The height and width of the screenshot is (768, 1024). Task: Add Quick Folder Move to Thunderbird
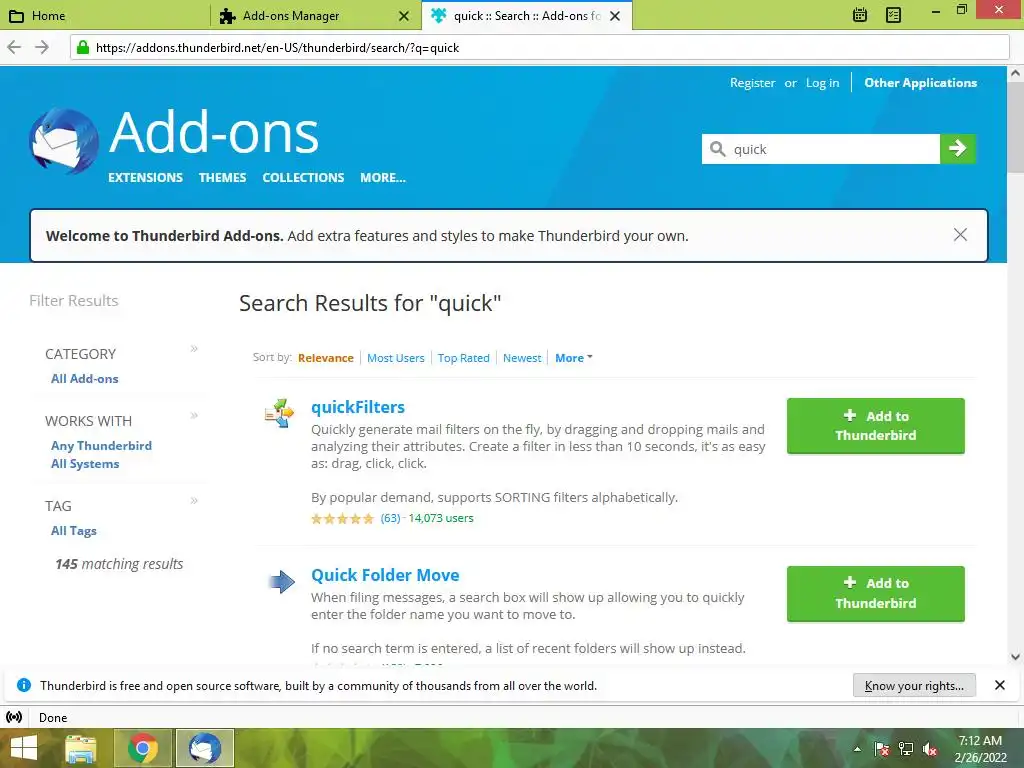click(876, 594)
